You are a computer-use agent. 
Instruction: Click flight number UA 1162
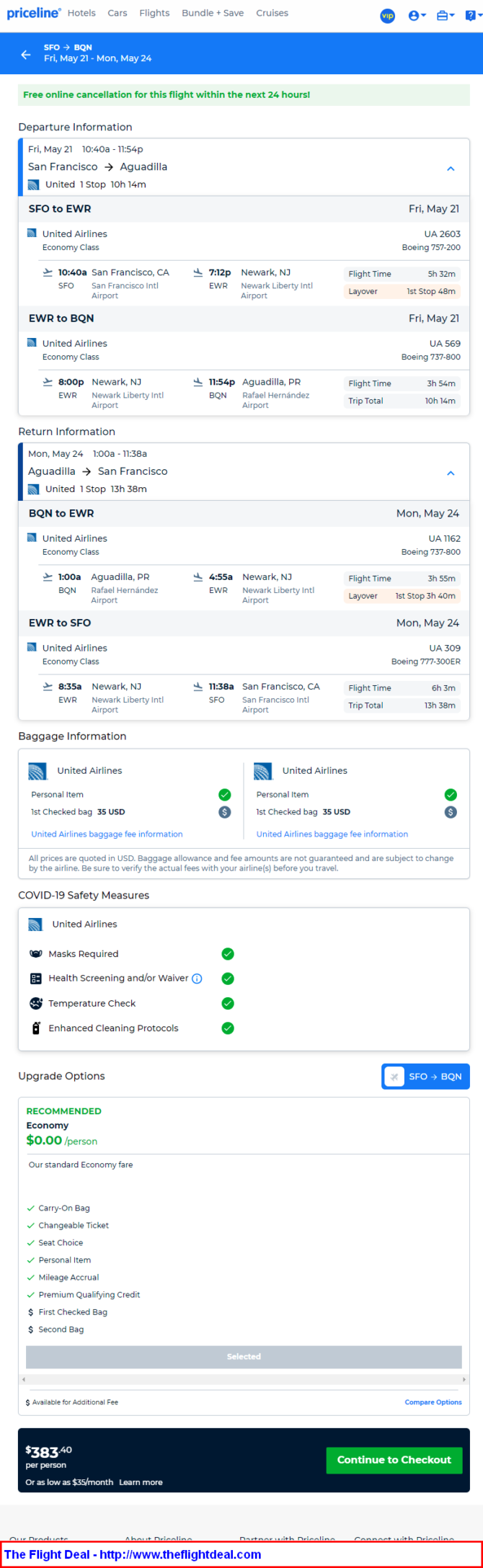click(445, 539)
